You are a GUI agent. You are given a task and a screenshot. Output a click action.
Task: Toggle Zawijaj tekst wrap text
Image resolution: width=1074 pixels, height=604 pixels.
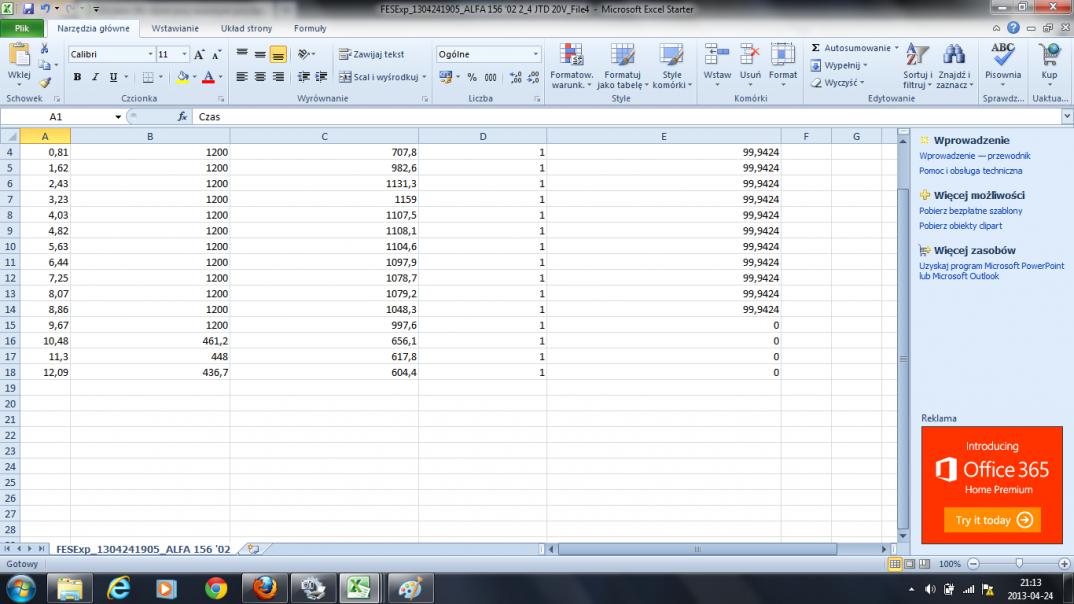pyautogui.click(x=372, y=54)
